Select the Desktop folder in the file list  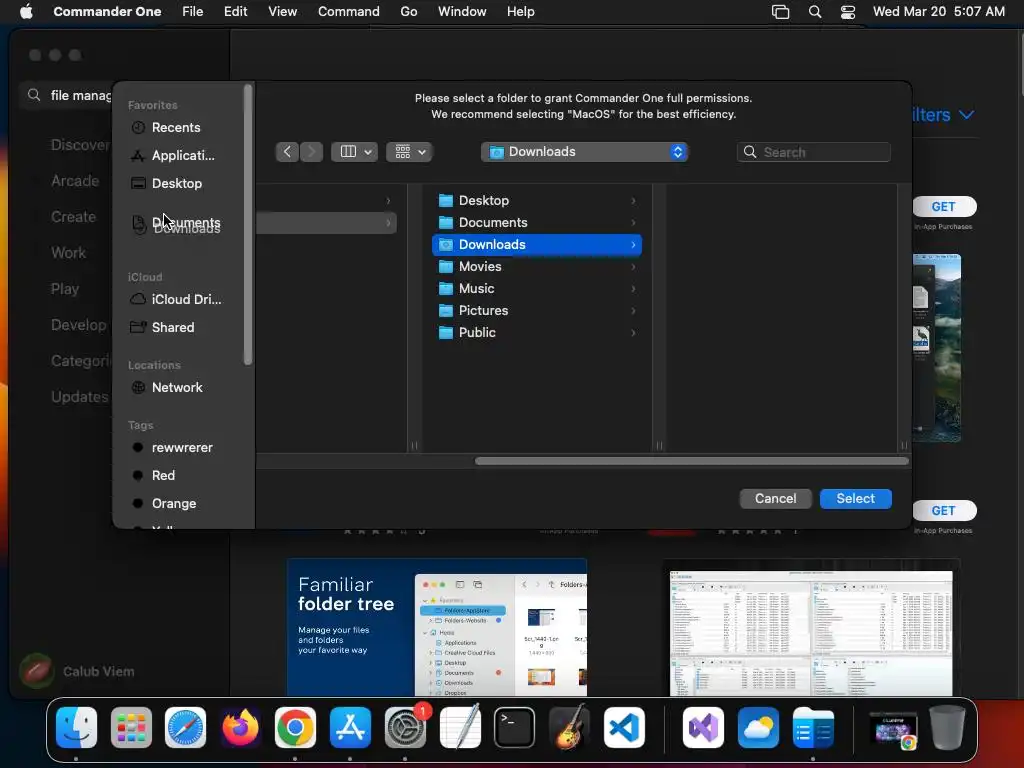click(x=537, y=200)
